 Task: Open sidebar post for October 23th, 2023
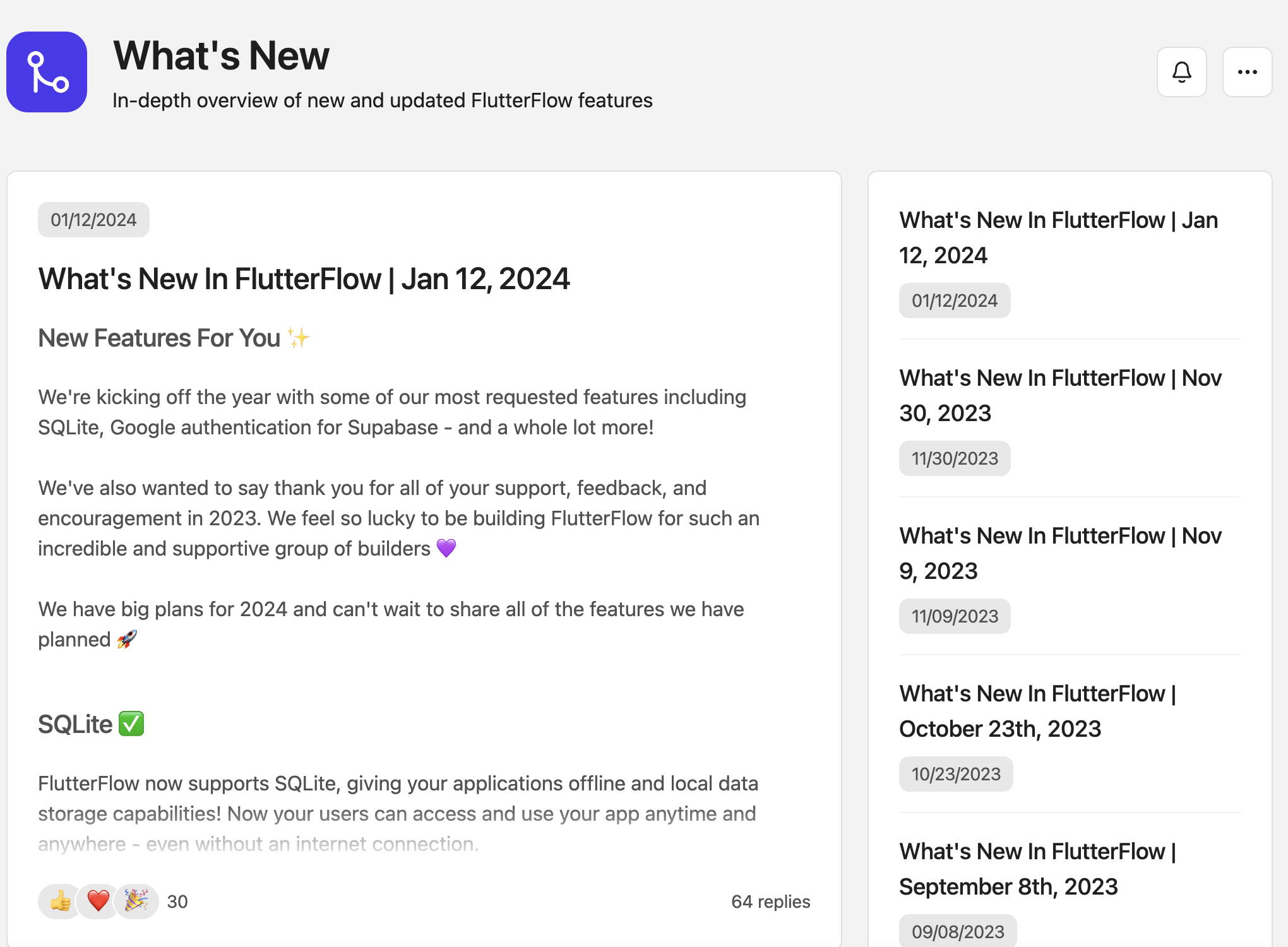click(1037, 711)
